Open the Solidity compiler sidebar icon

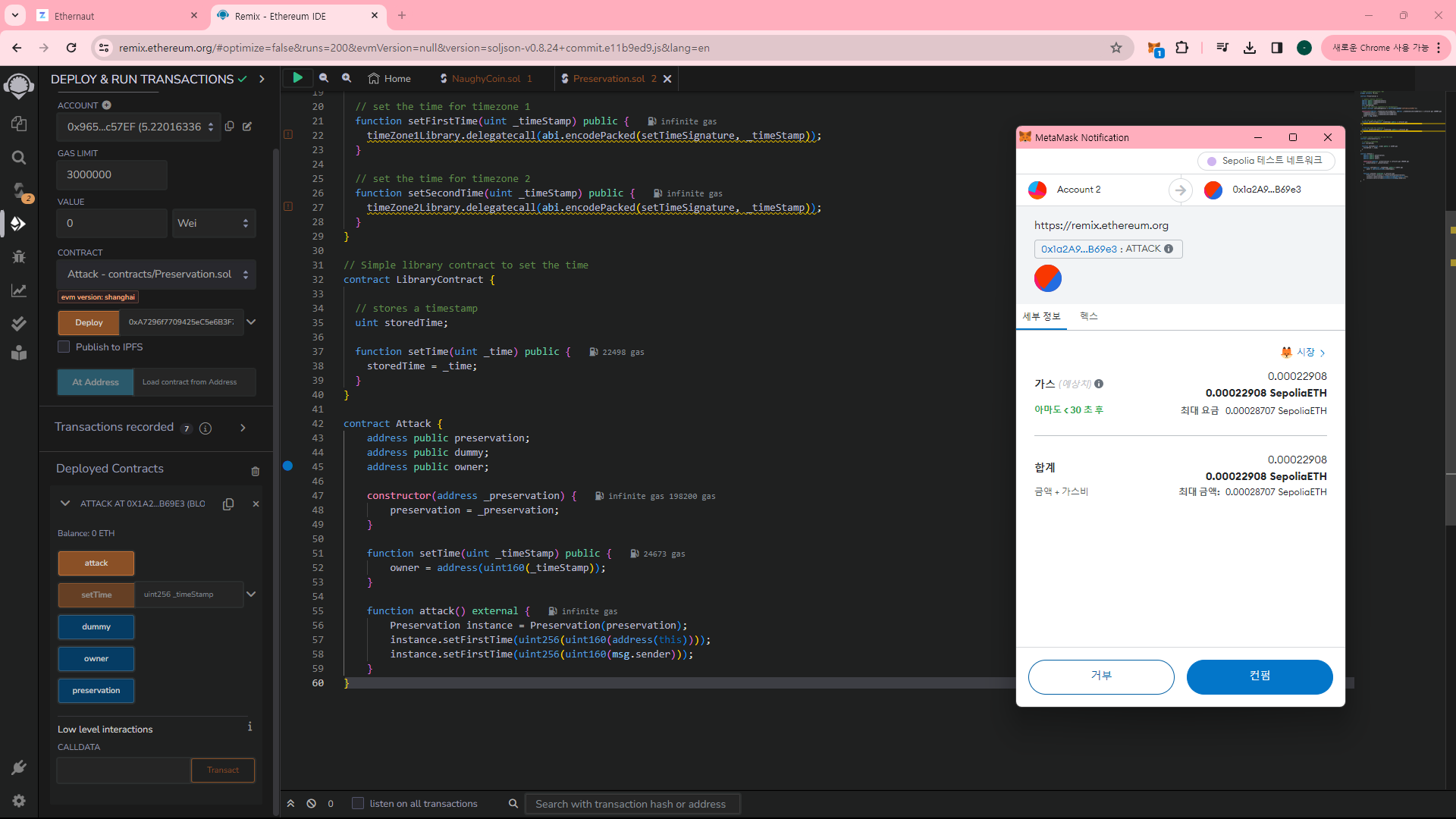coord(19,190)
